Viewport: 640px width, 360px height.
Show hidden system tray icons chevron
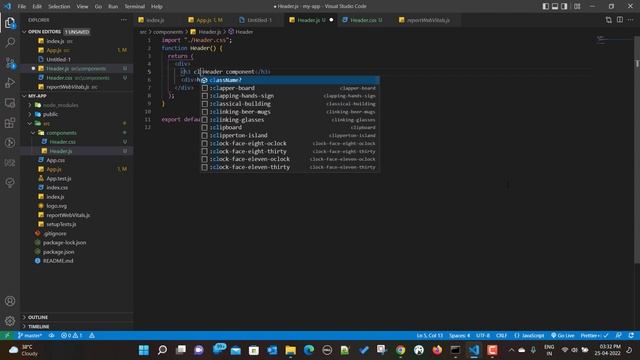coord(511,350)
